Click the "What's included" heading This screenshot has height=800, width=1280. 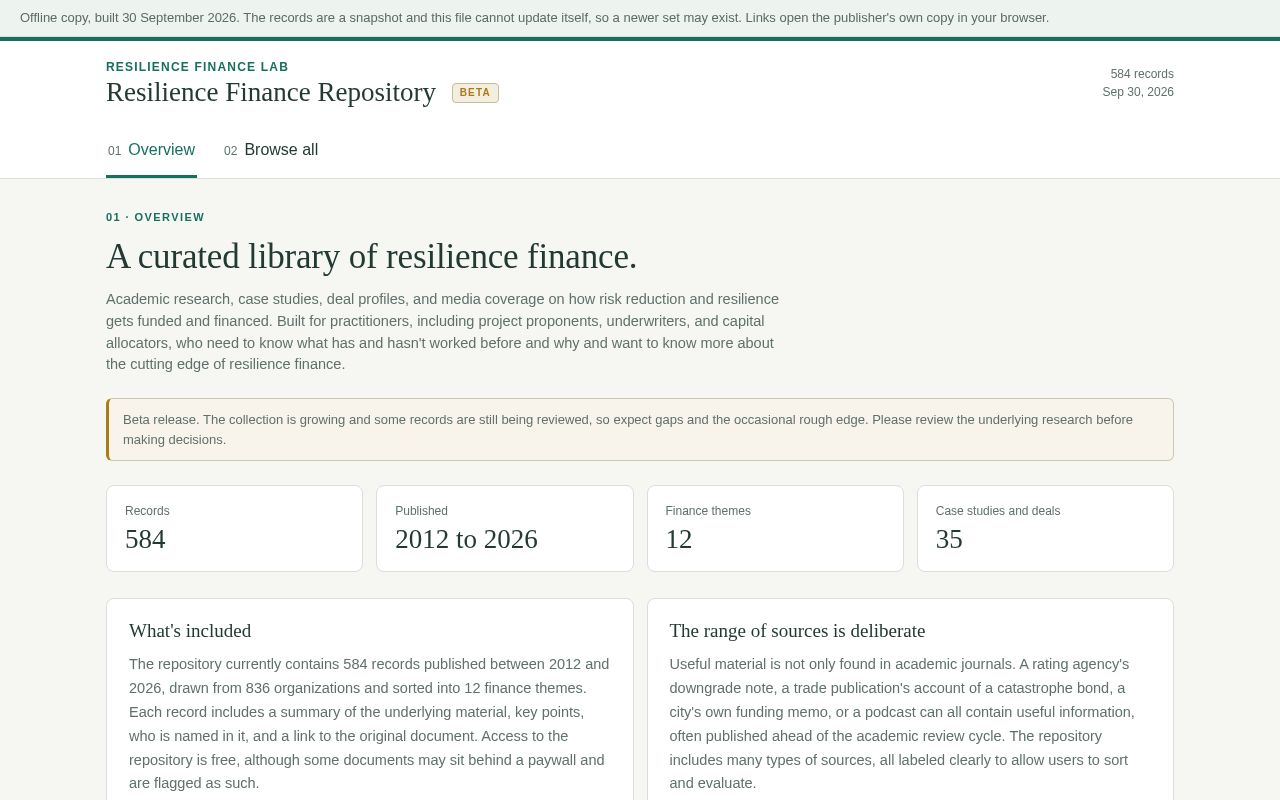pos(190,631)
